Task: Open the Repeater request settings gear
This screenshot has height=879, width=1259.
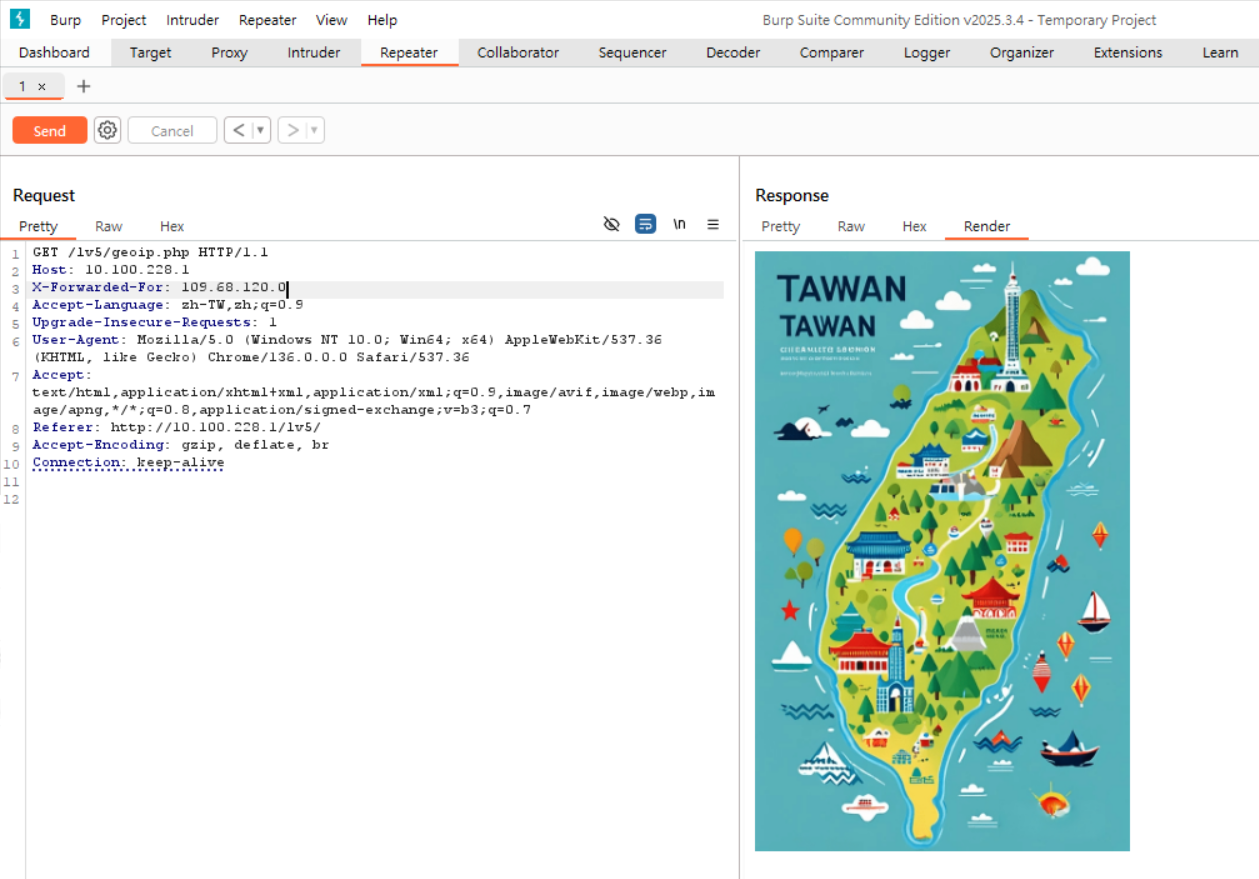Action: tap(107, 130)
